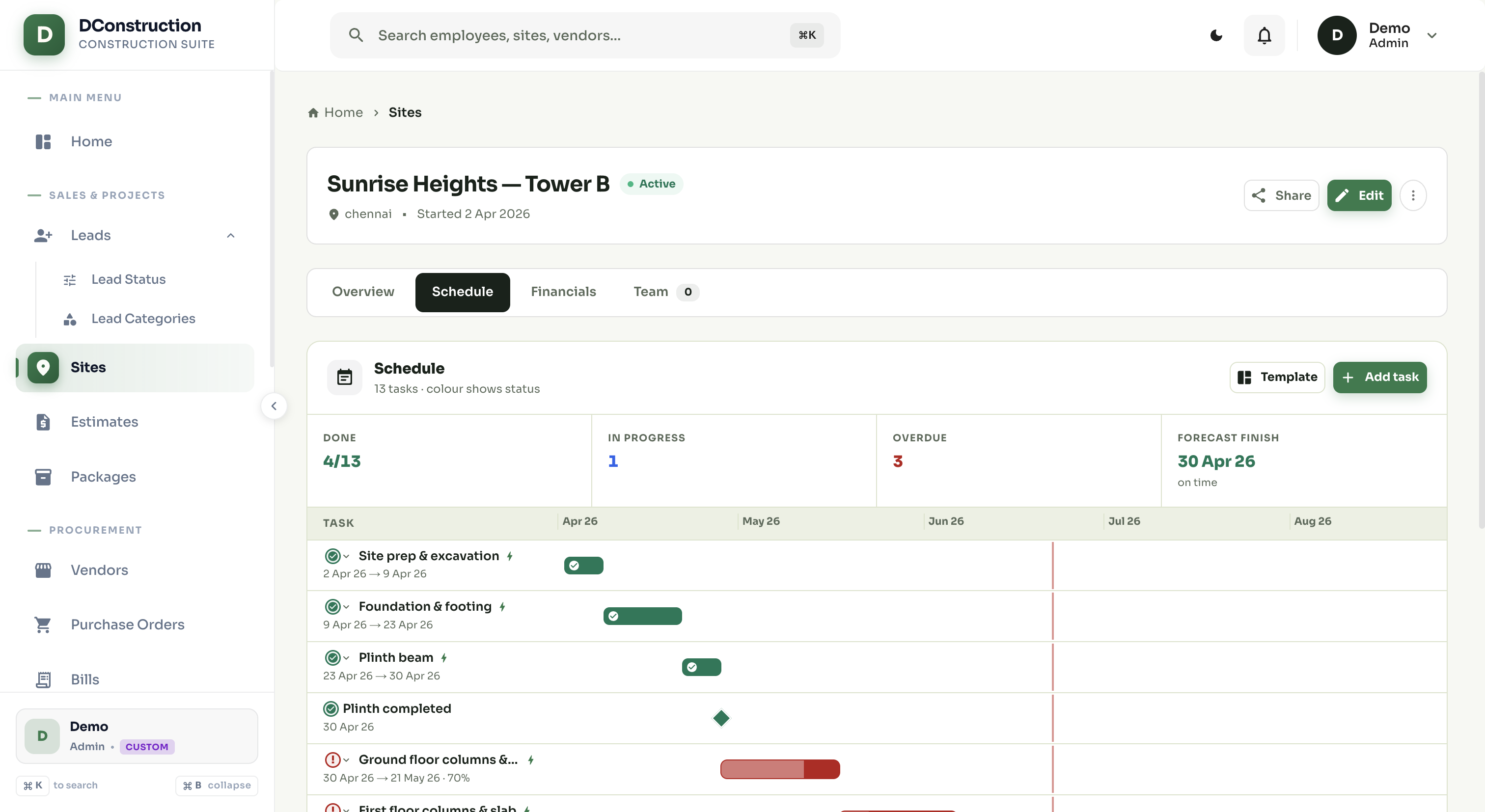Toggle dark mode moon icon
This screenshot has height=812, width=1485.
pyautogui.click(x=1216, y=35)
